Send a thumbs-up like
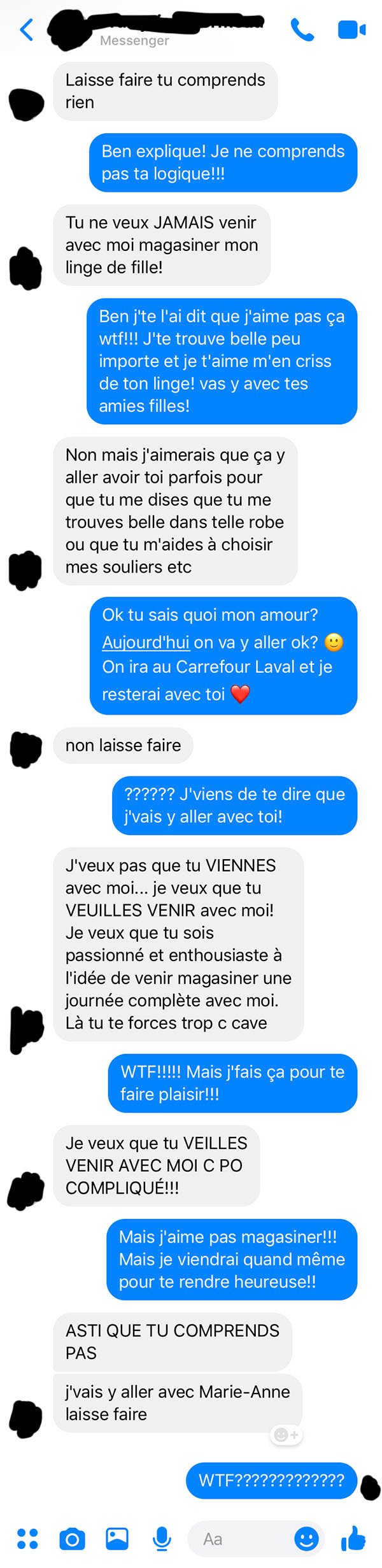The height and width of the screenshot is (1568, 382). click(353, 1538)
